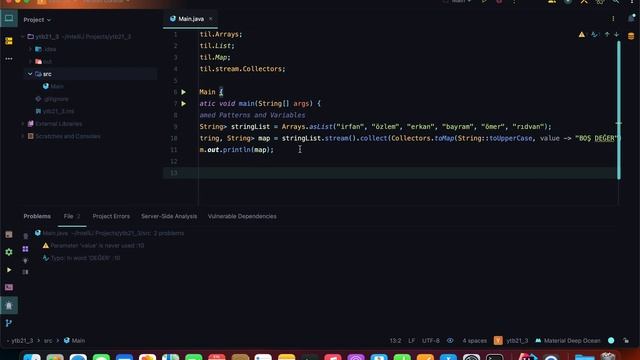640x360 pixels.
Task: Click the println(map) statement
Action: click(x=236, y=150)
